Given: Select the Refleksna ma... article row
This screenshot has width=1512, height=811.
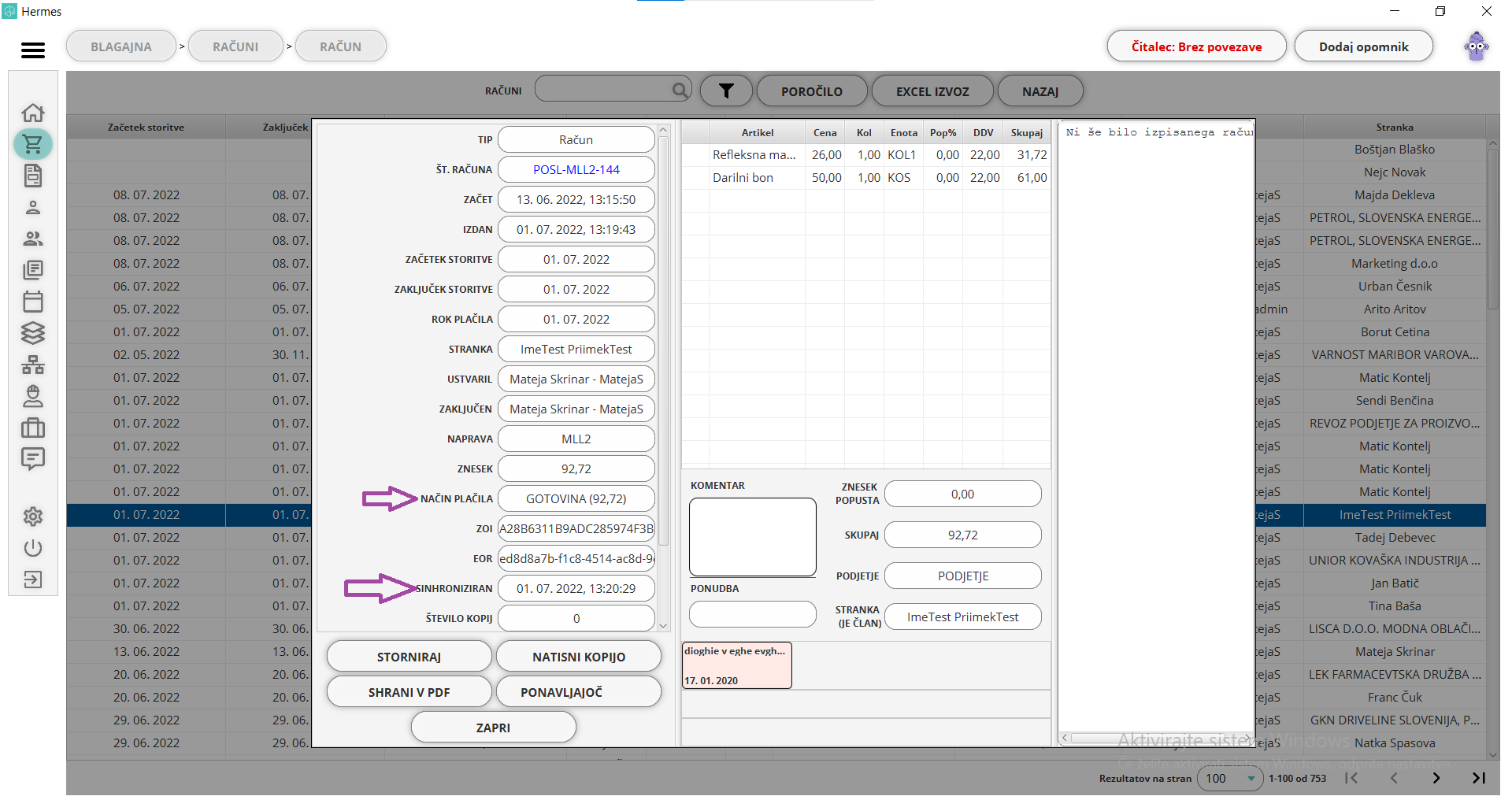Looking at the screenshot, I should pyautogui.click(x=865, y=155).
